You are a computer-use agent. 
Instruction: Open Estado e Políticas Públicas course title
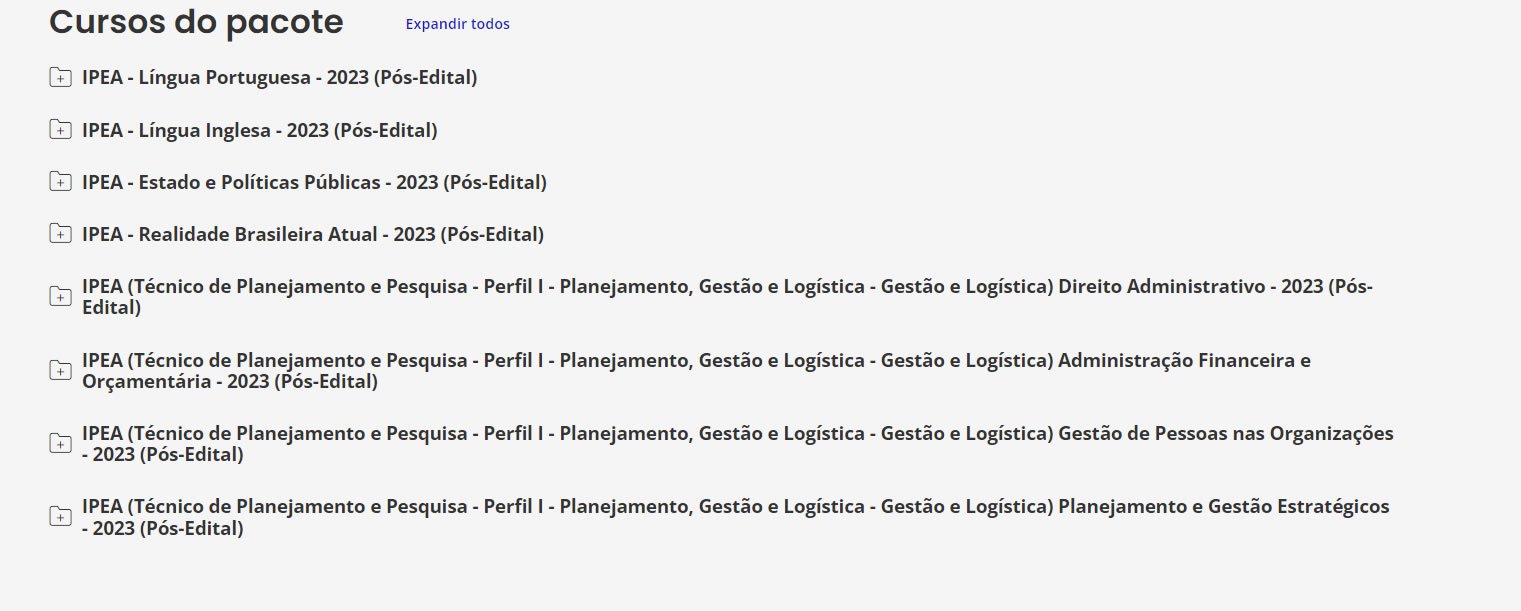[314, 182]
